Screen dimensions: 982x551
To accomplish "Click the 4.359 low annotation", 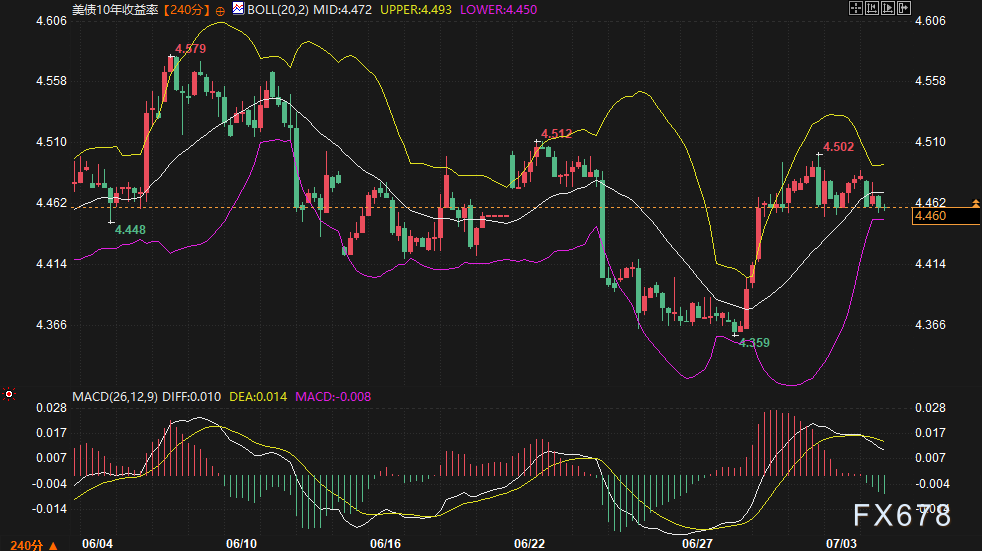I will 754,342.
